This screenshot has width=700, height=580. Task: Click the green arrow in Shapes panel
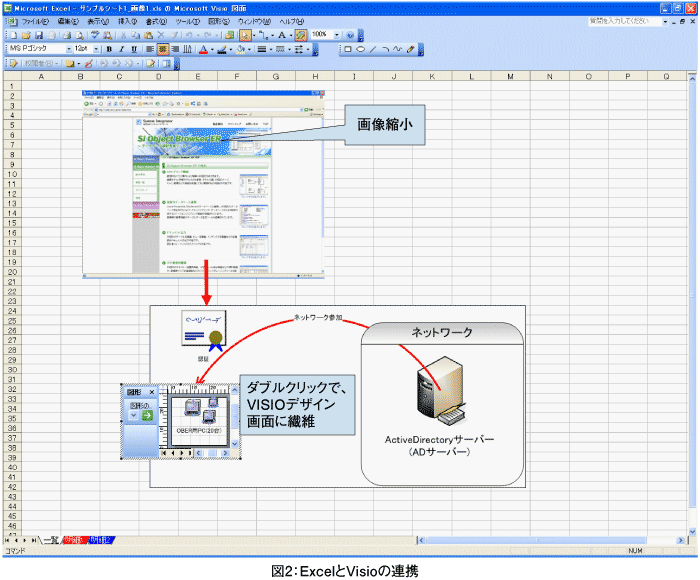tap(147, 416)
